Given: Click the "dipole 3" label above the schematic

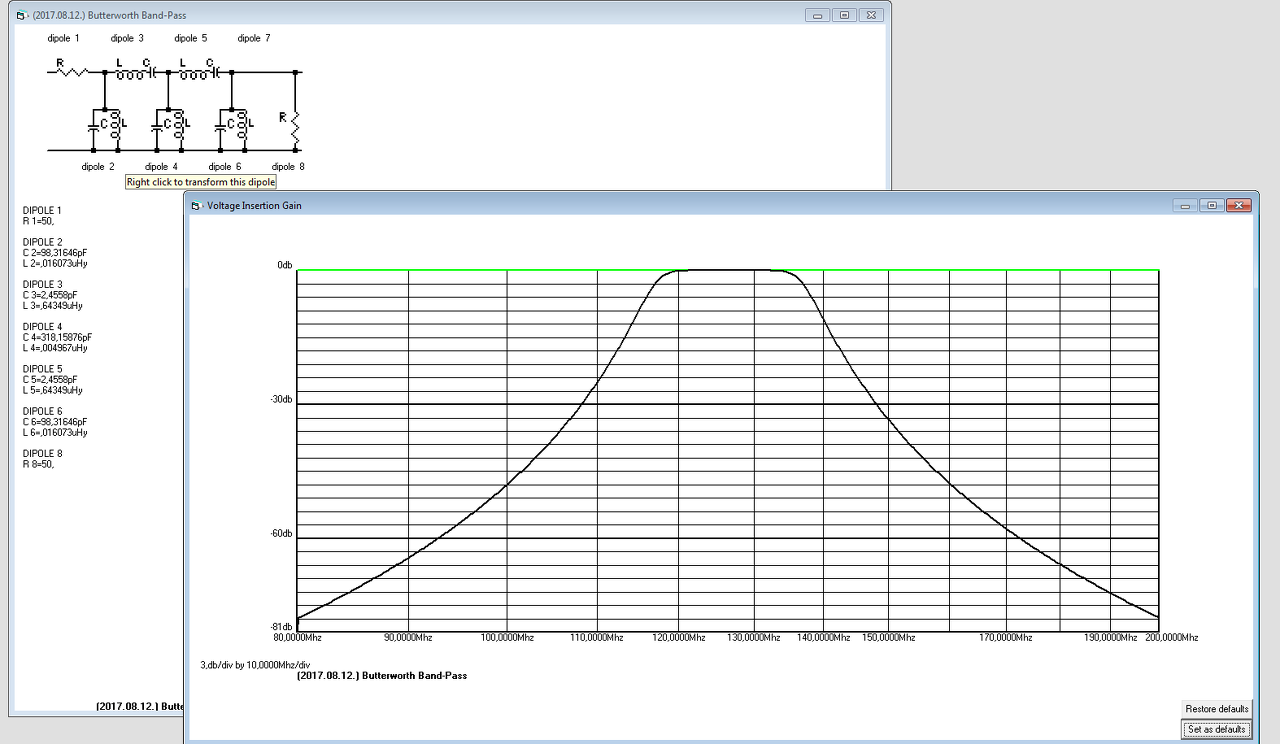Looking at the screenshot, I should [x=127, y=38].
